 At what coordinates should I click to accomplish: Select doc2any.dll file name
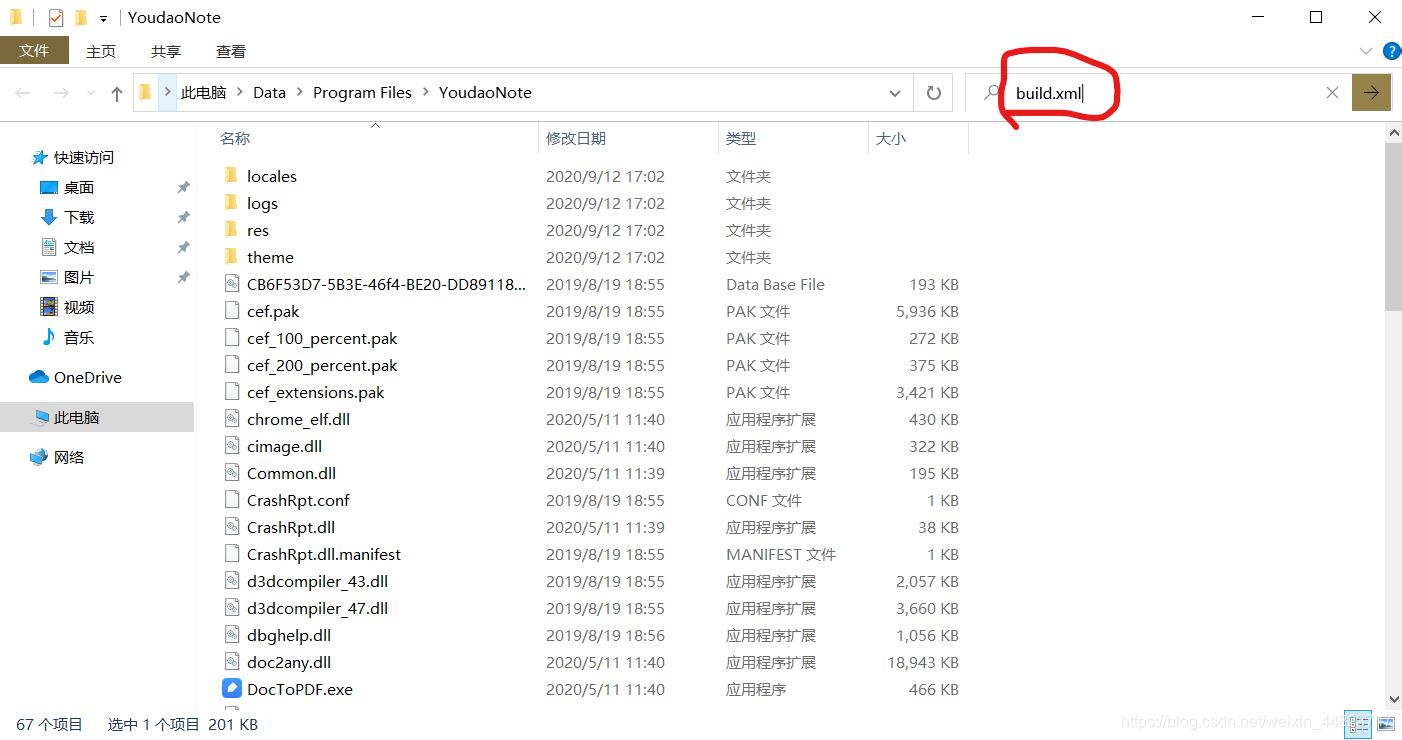pyautogui.click(x=289, y=662)
